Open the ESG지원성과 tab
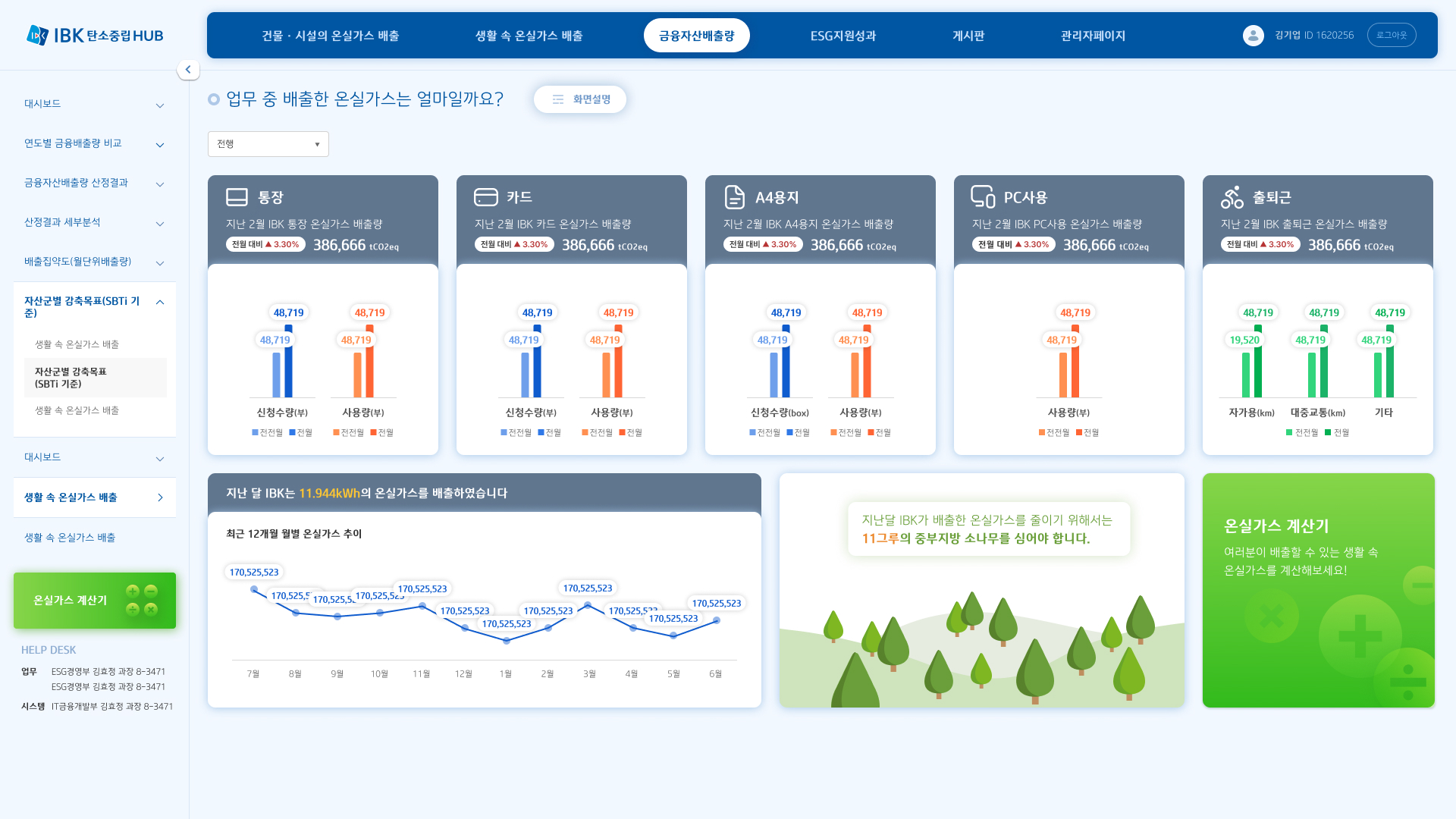Screen dimensions: 1456x819 coord(843,36)
